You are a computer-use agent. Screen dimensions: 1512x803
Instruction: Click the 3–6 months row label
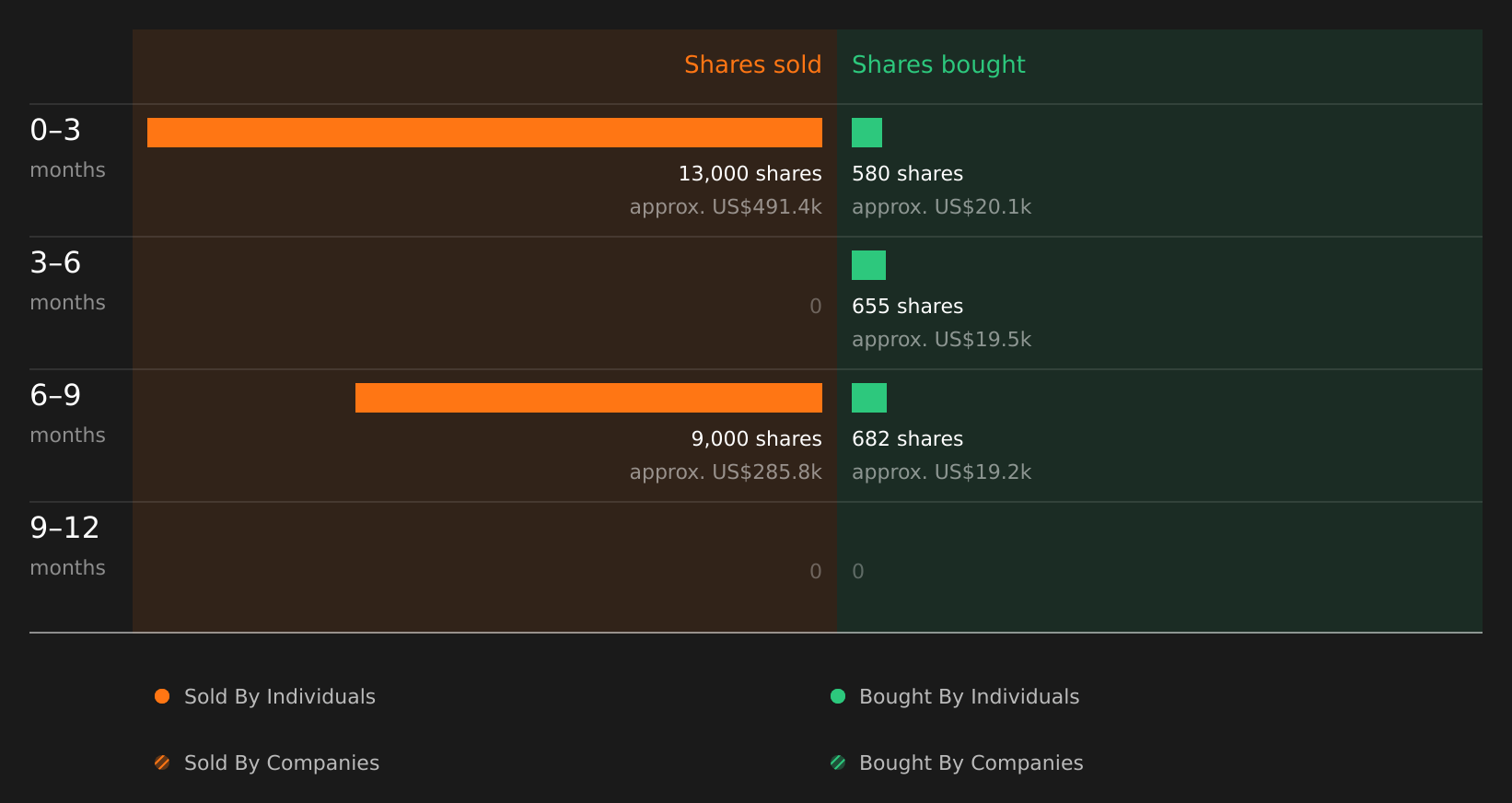pyautogui.click(x=67, y=281)
